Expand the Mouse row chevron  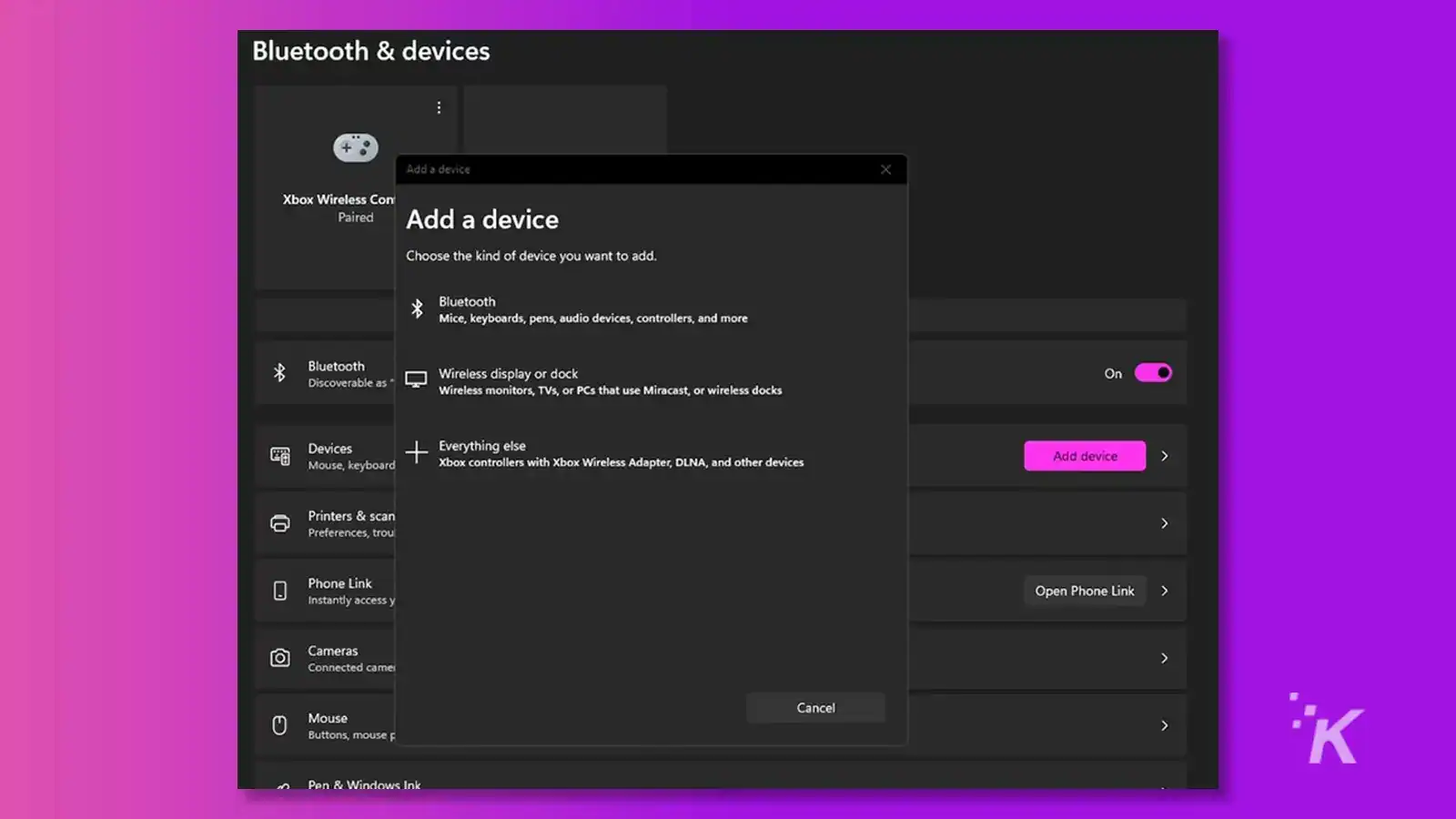[1165, 725]
